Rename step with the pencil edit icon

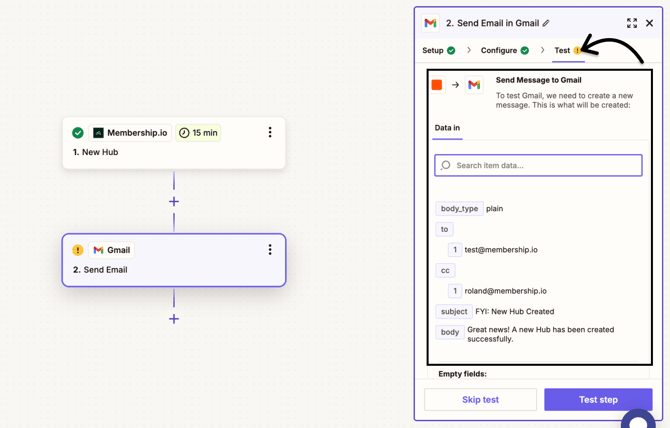[x=546, y=23]
